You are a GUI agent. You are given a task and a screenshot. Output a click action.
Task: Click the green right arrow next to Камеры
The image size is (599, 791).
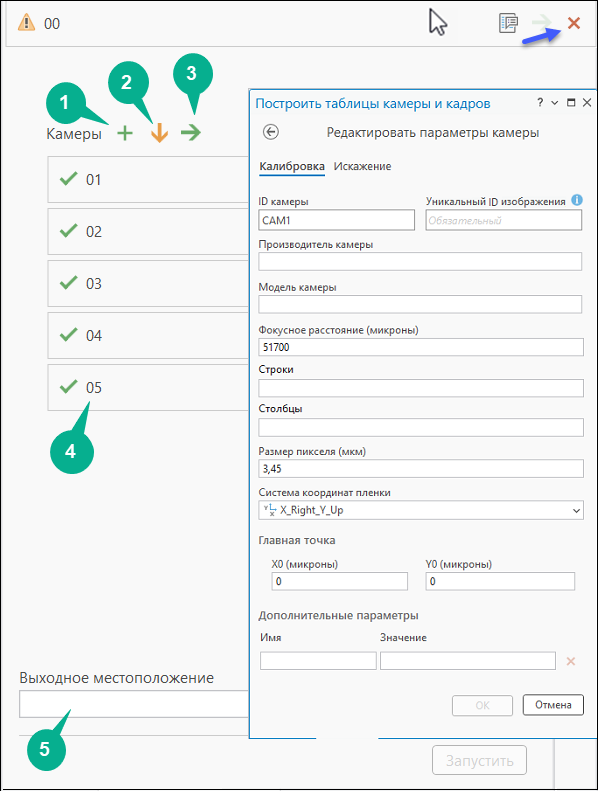point(191,133)
